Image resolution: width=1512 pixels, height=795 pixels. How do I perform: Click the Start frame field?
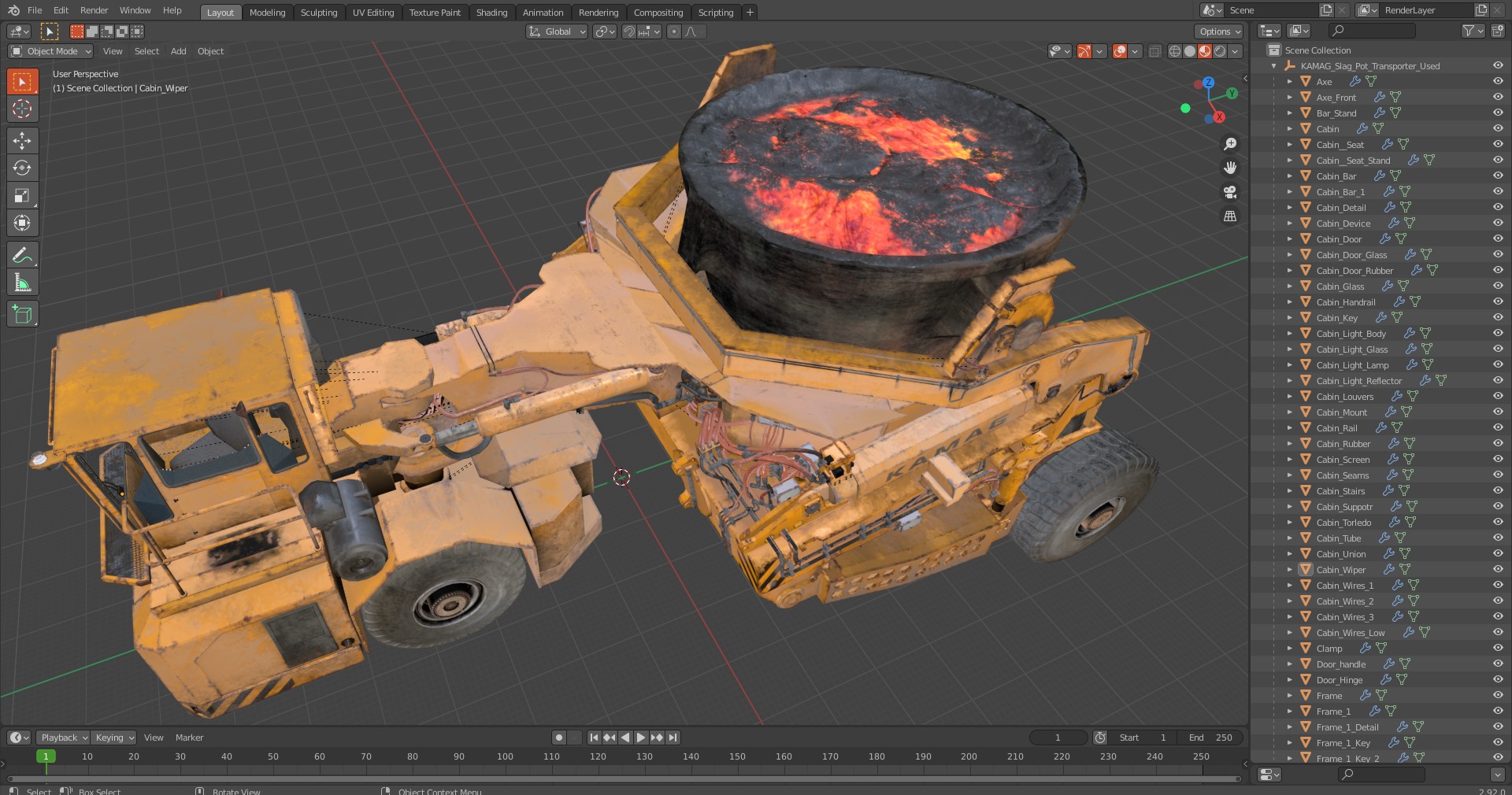pos(1143,738)
